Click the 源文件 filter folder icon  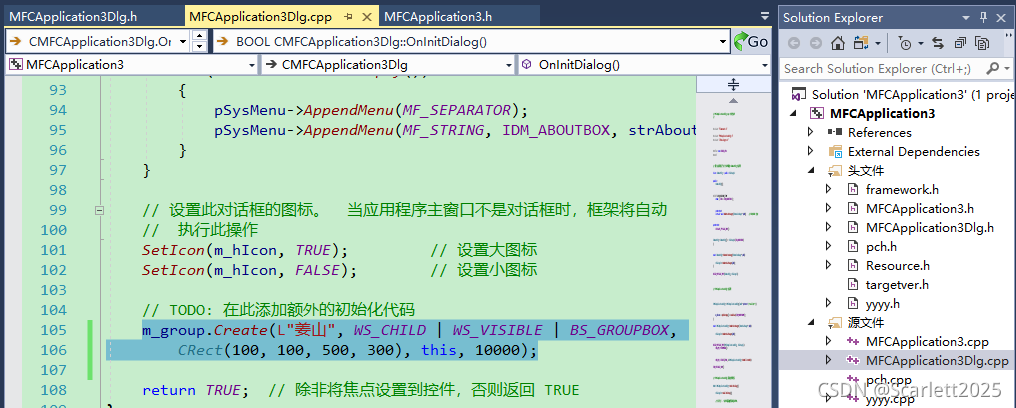(x=835, y=322)
